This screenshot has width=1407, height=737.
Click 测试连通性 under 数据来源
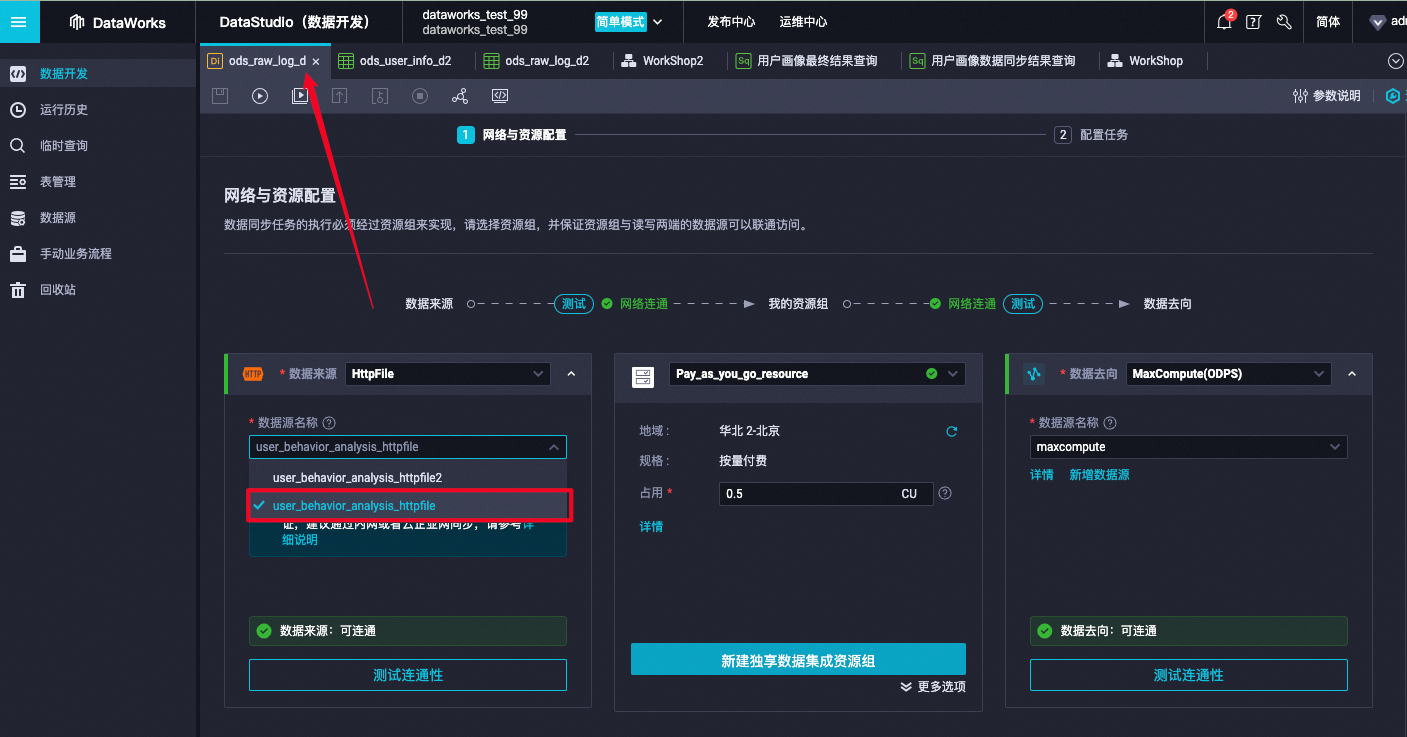(408, 675)
